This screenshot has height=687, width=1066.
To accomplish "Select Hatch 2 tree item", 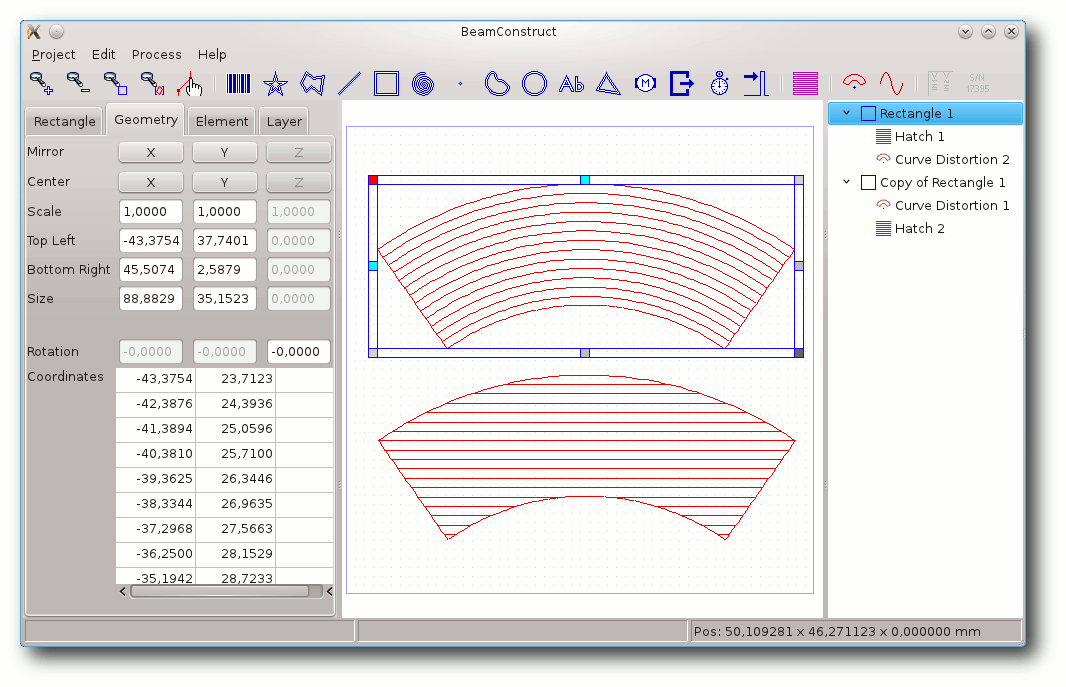I will [919, 228].
